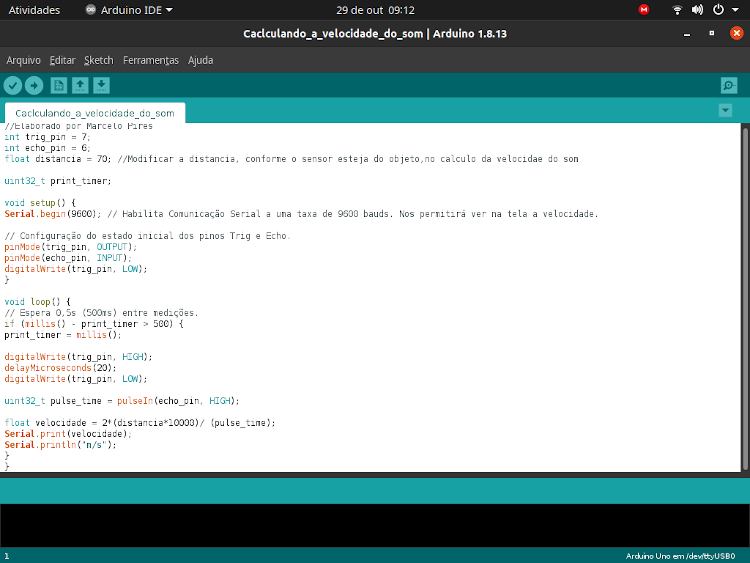Open the clock showing 29 de out 09:12

point(375,10)
